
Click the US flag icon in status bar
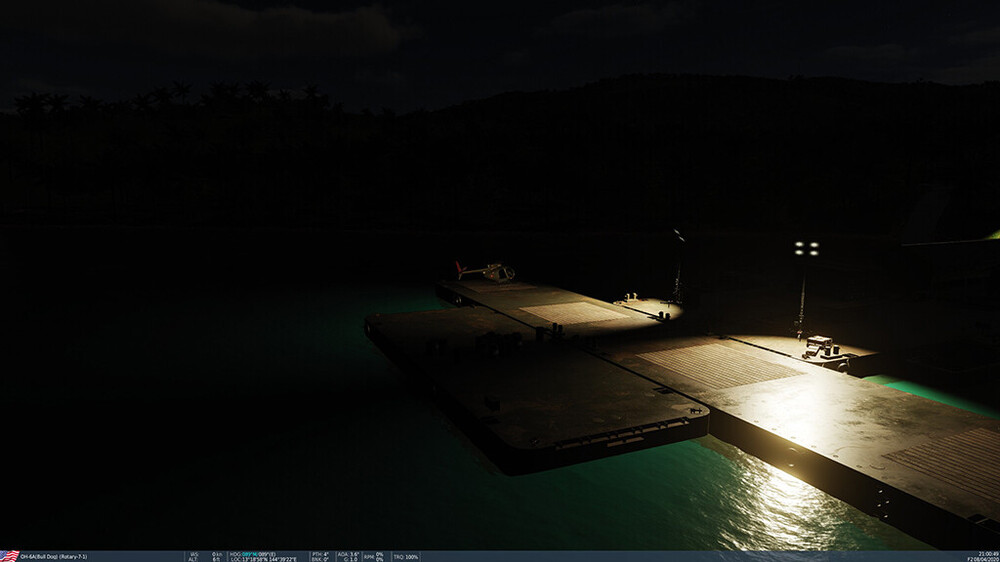[10, 556]
